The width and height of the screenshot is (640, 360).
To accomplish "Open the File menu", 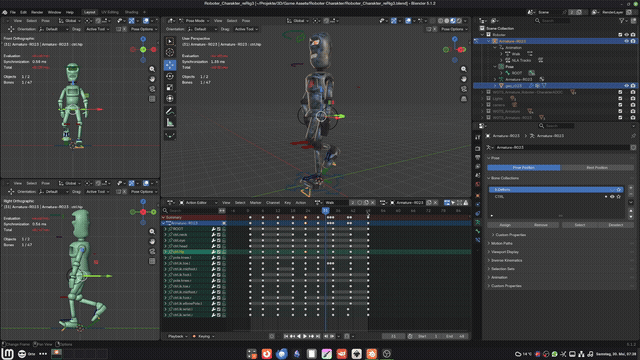I will pos(13,12).
